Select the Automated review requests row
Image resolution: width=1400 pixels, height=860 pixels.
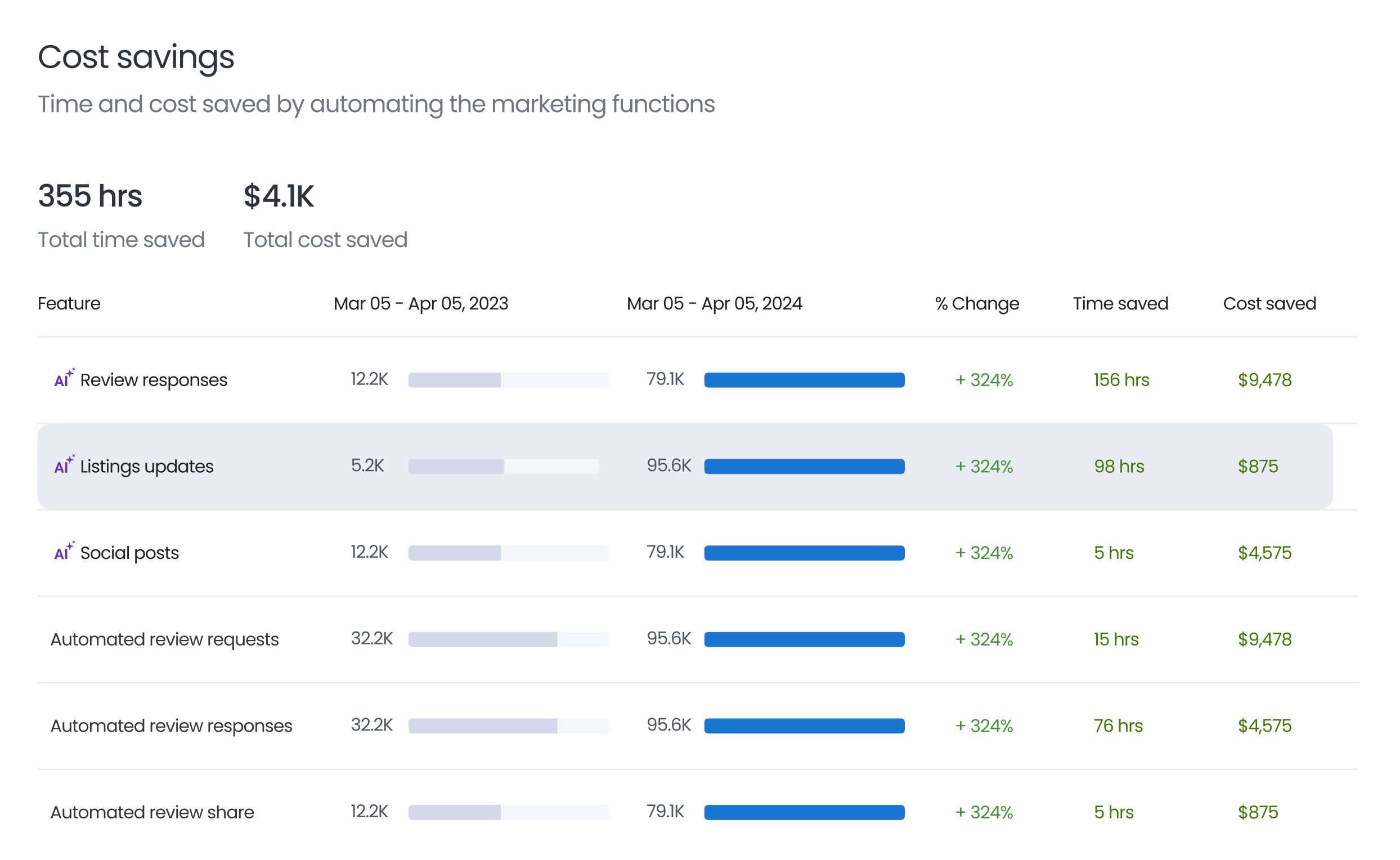[164, 639]
